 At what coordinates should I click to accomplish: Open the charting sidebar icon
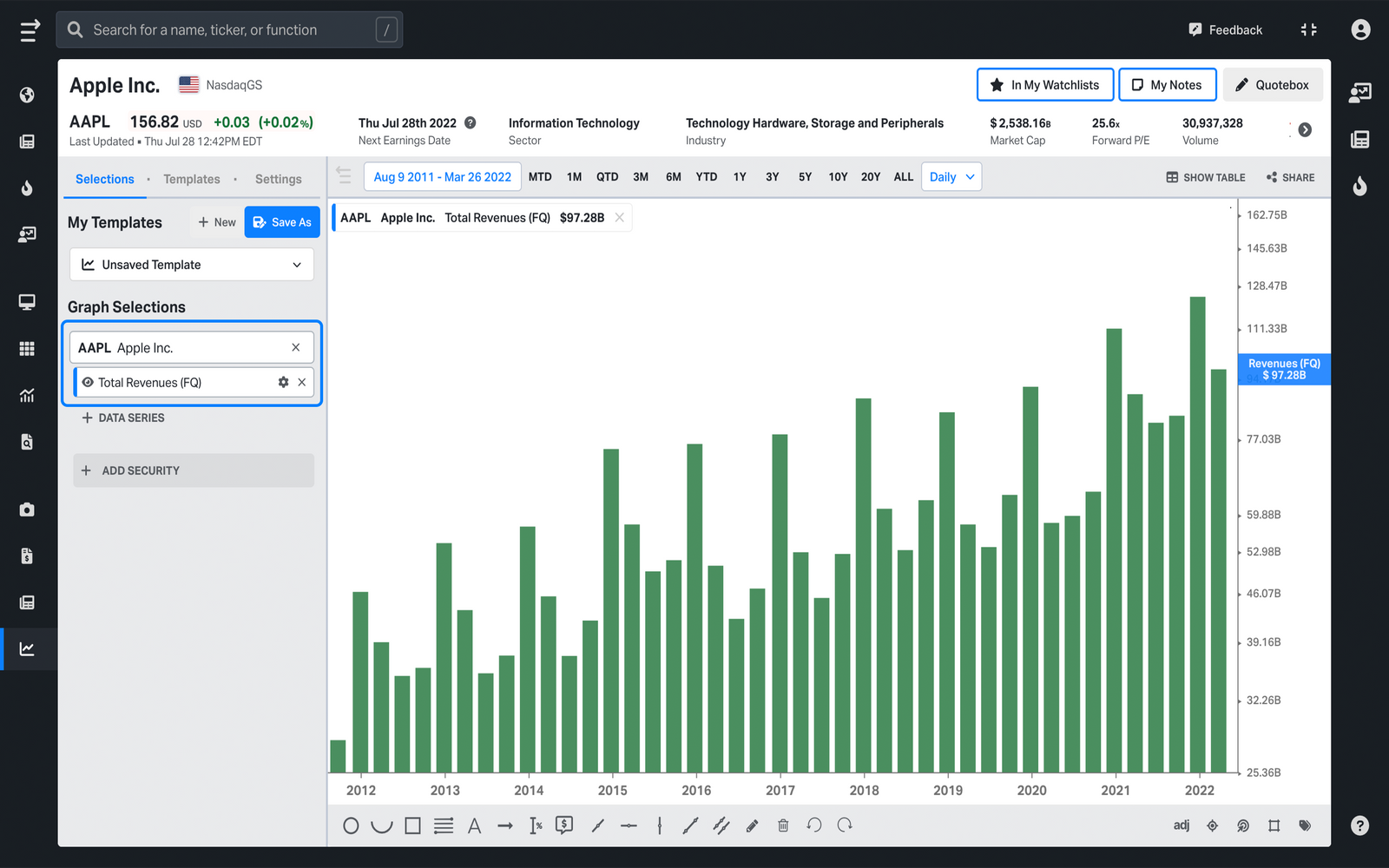tap(27, 648)
